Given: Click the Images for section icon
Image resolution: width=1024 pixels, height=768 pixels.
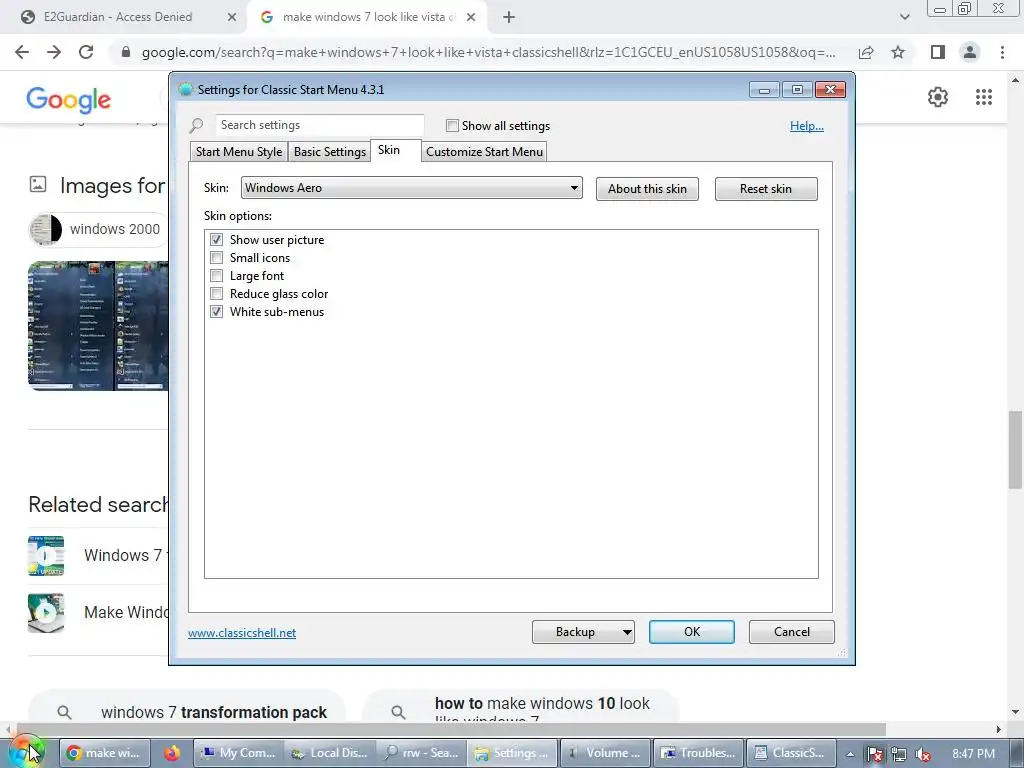Looking at the screenshot, I should pos(38,185).
